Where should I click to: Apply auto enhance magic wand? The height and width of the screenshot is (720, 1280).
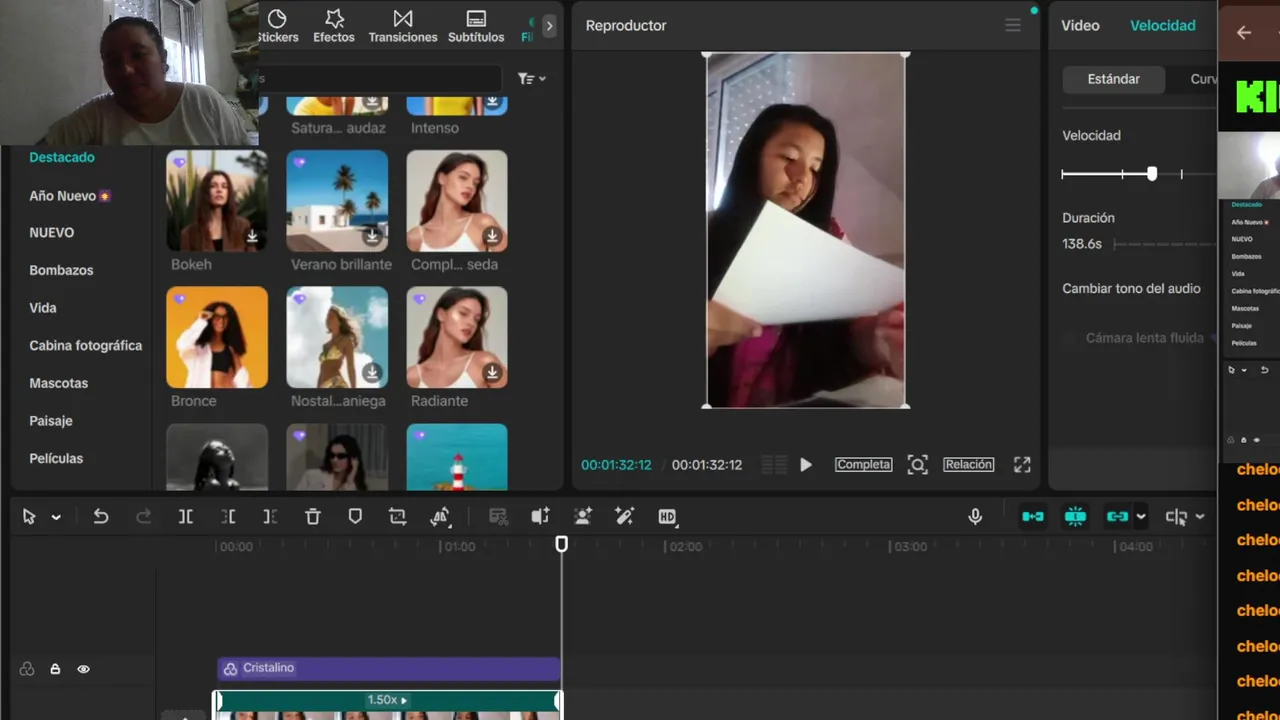coord(625,517)
